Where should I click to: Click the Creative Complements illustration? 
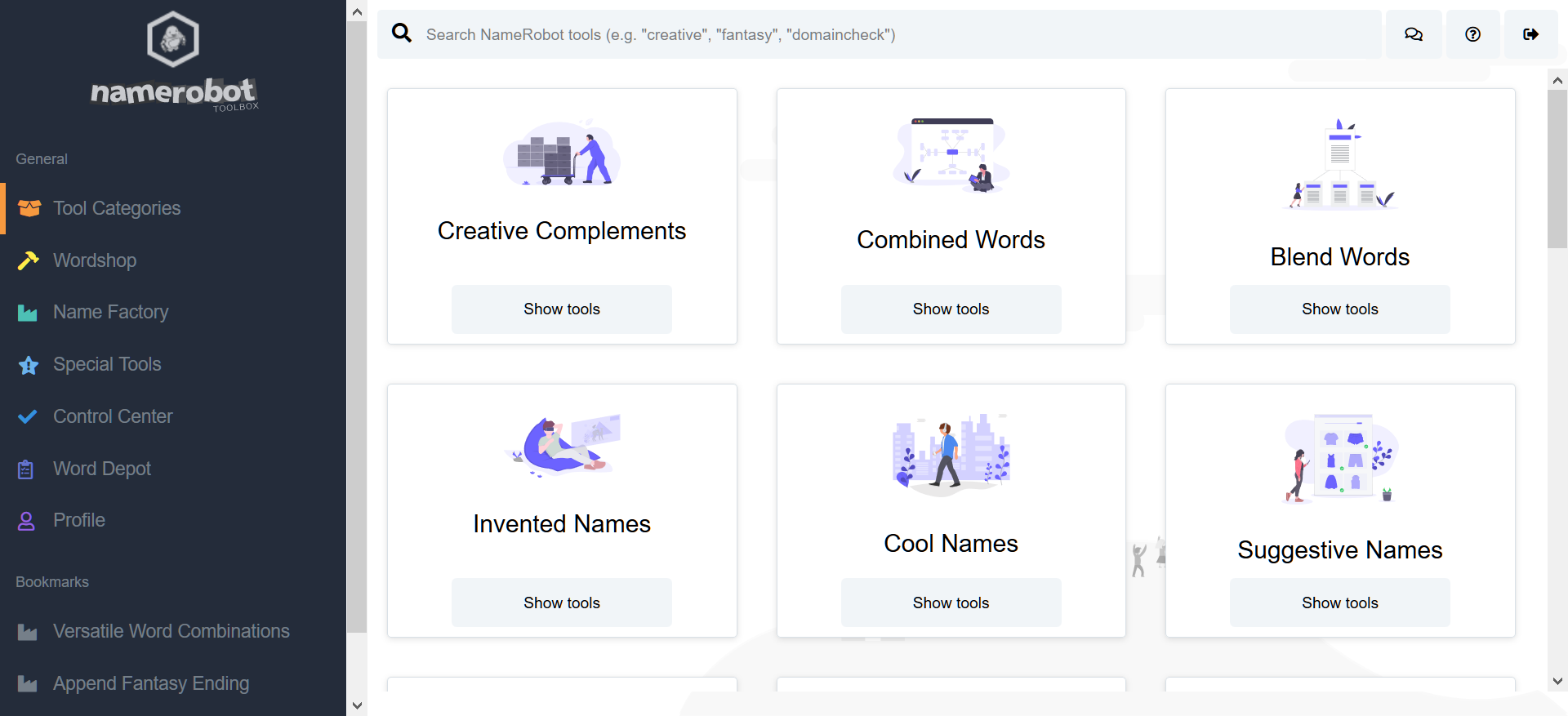pos(562,153)
